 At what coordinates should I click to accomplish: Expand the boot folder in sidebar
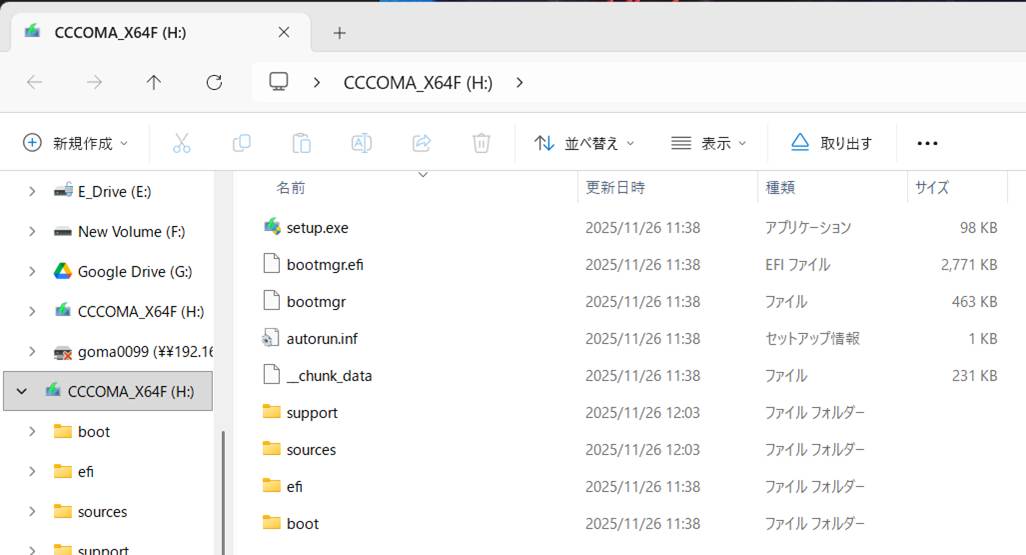[32, 431]
